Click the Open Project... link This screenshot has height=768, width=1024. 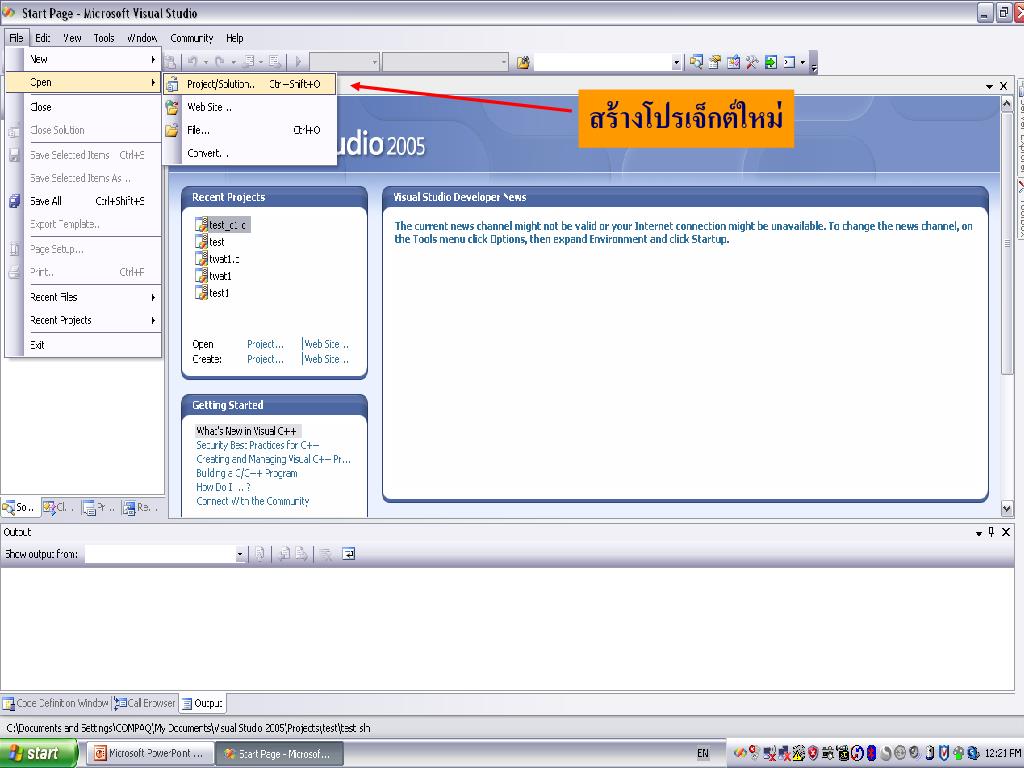point(265,344)
